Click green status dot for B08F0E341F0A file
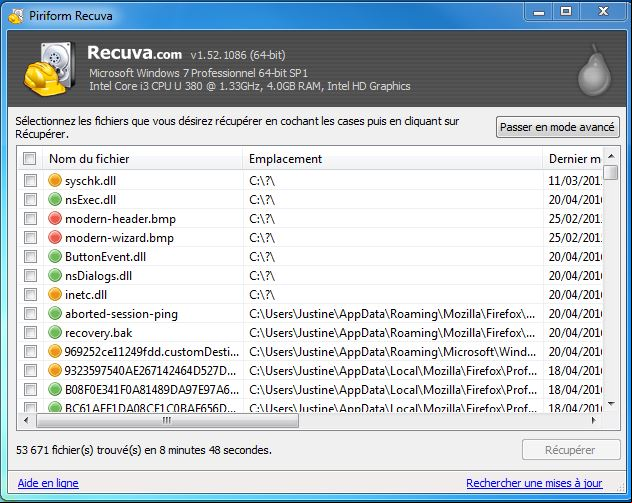The image size is (632, 503). tap(55, 389)
